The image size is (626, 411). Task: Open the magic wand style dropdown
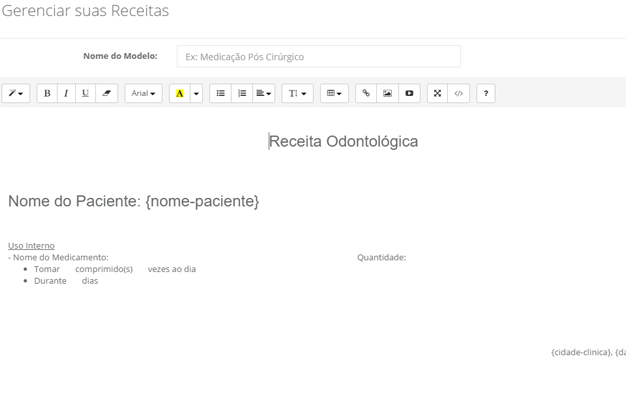tap(16, 93)
